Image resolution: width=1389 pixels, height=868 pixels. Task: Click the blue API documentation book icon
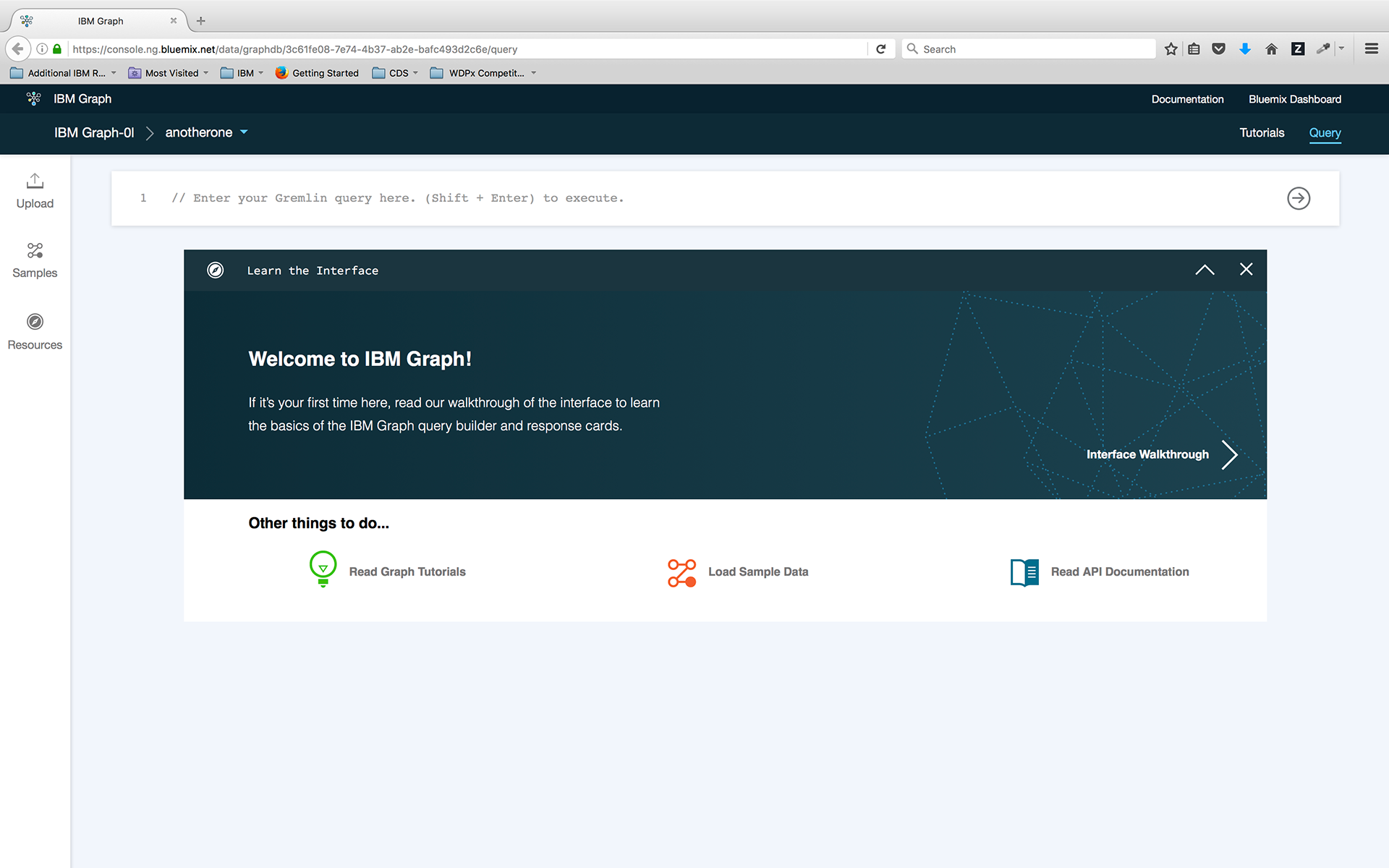[x=1024, y=573]
